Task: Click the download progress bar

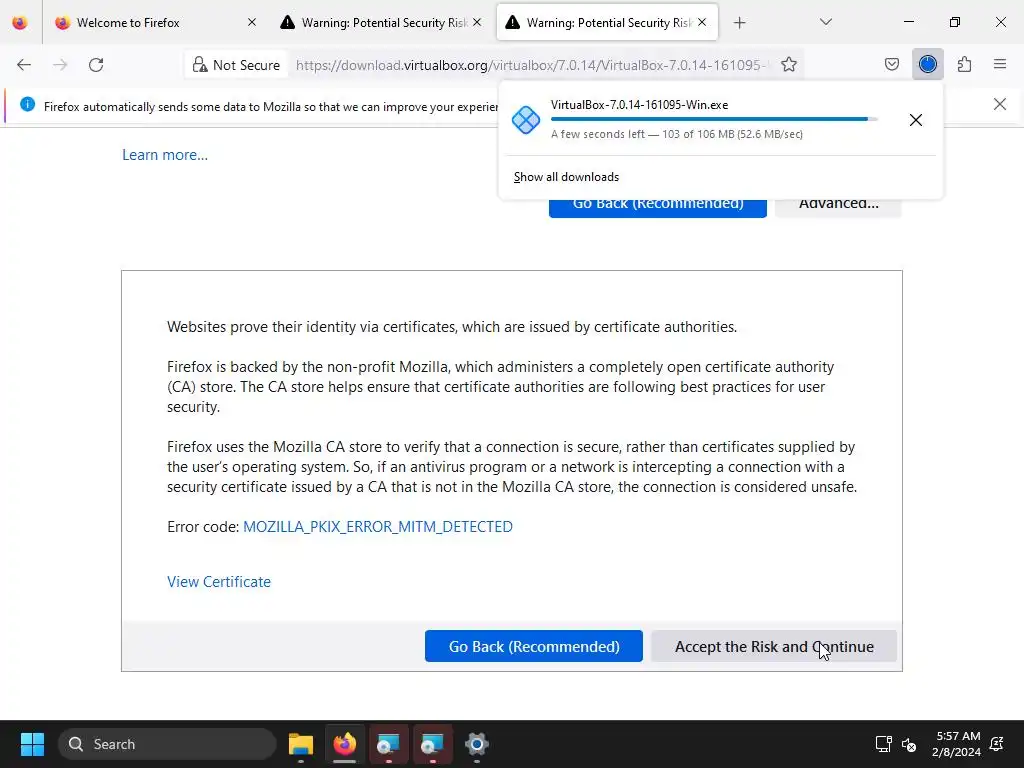Action: [714, 120]
